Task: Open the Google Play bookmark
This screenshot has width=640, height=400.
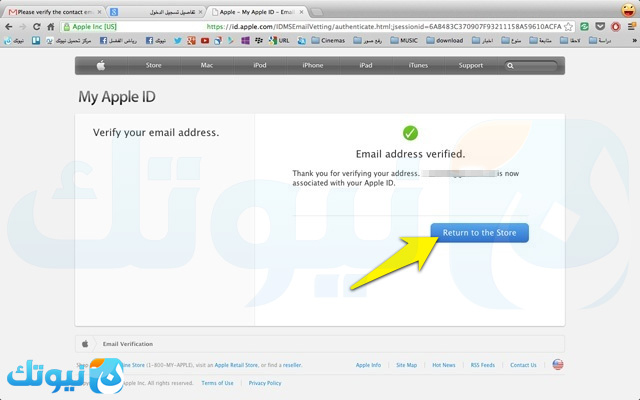Action: [231, 40]
